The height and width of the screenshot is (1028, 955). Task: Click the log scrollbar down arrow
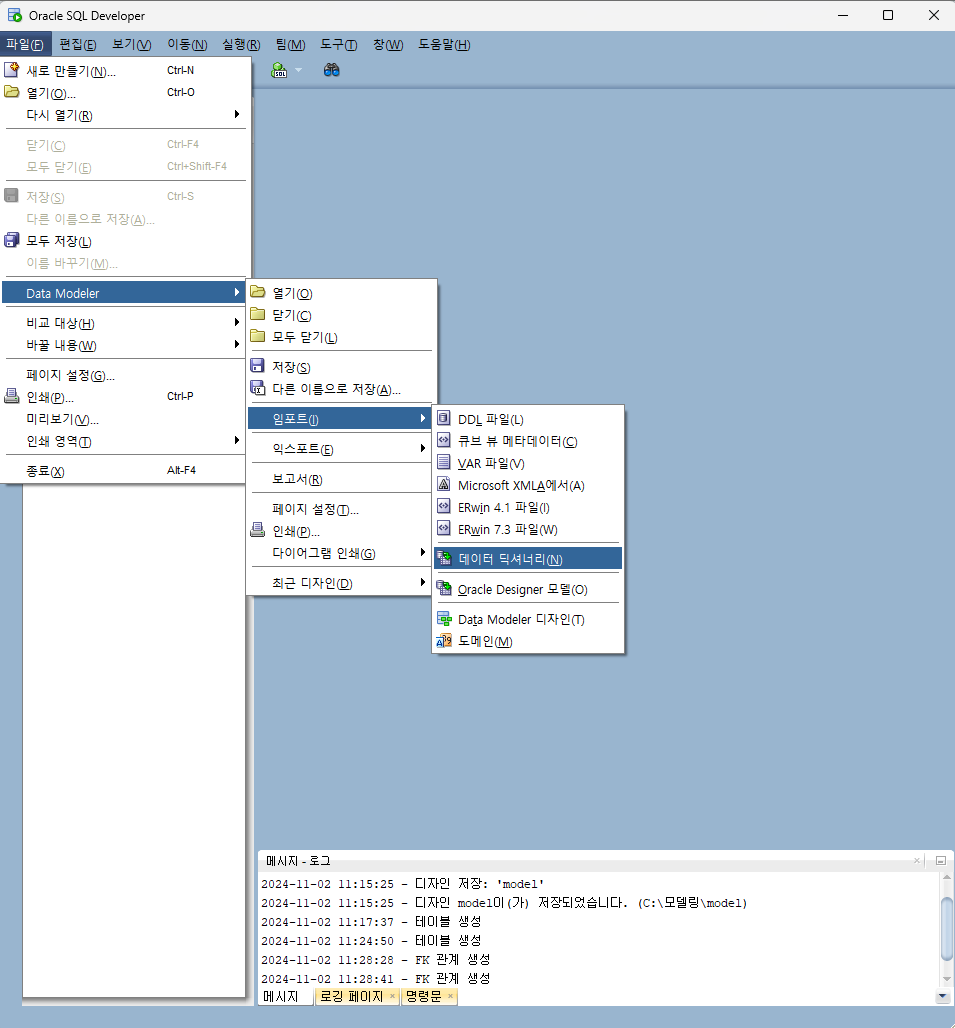946,979
